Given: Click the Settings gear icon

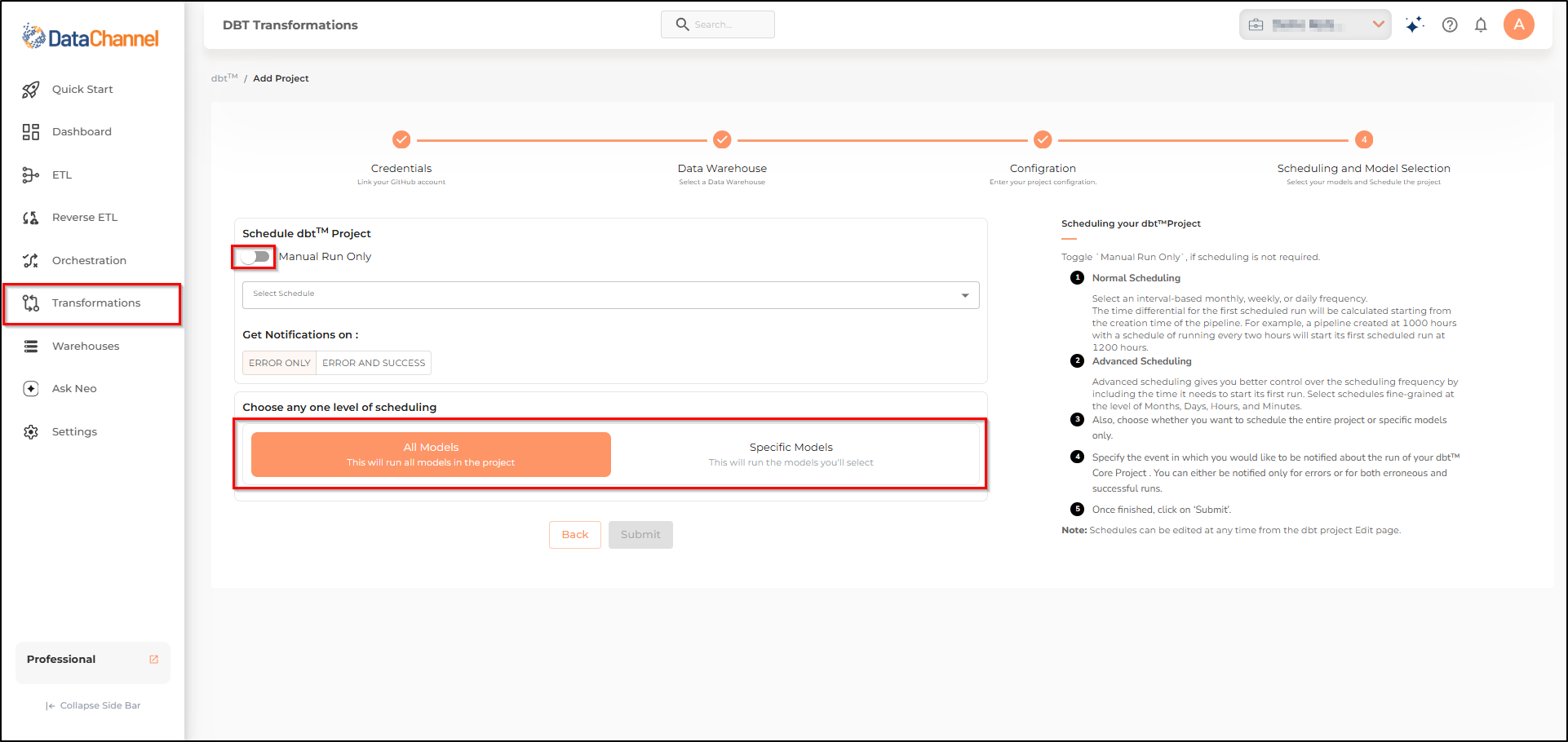Looking at the screenshot, I should (31, 432).
